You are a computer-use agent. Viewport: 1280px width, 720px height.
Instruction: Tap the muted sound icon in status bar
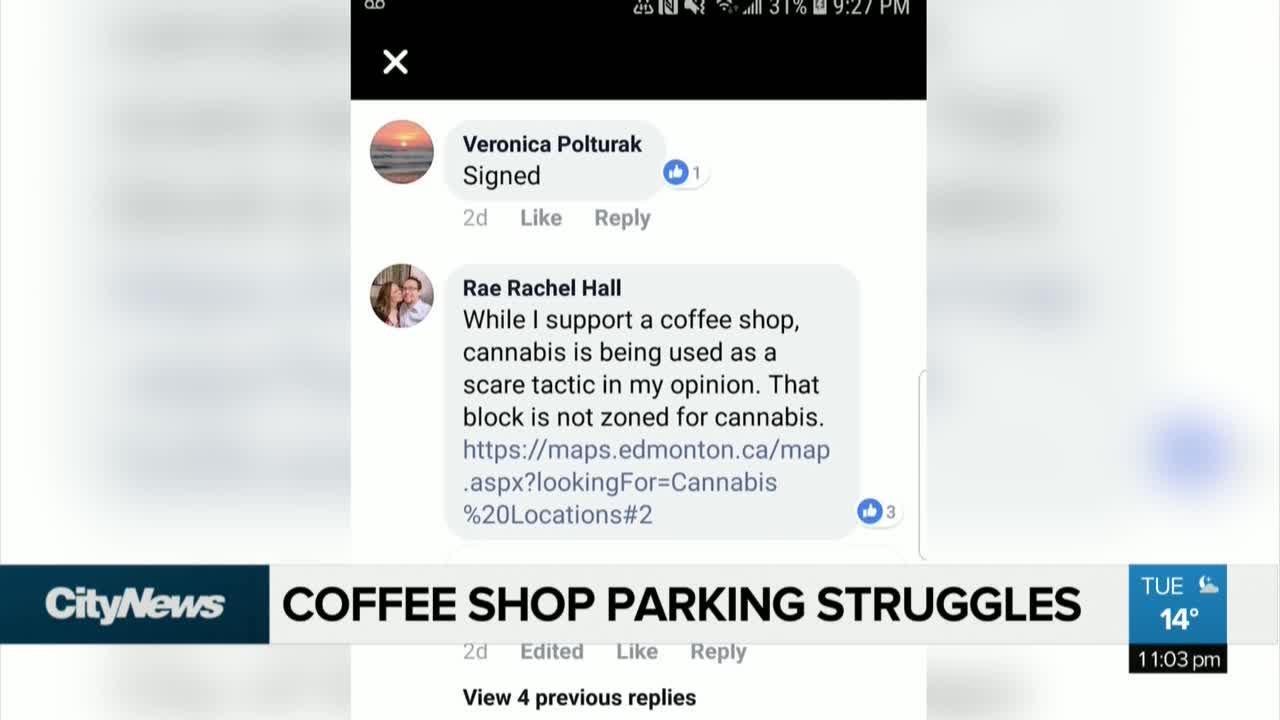(696, 7)
